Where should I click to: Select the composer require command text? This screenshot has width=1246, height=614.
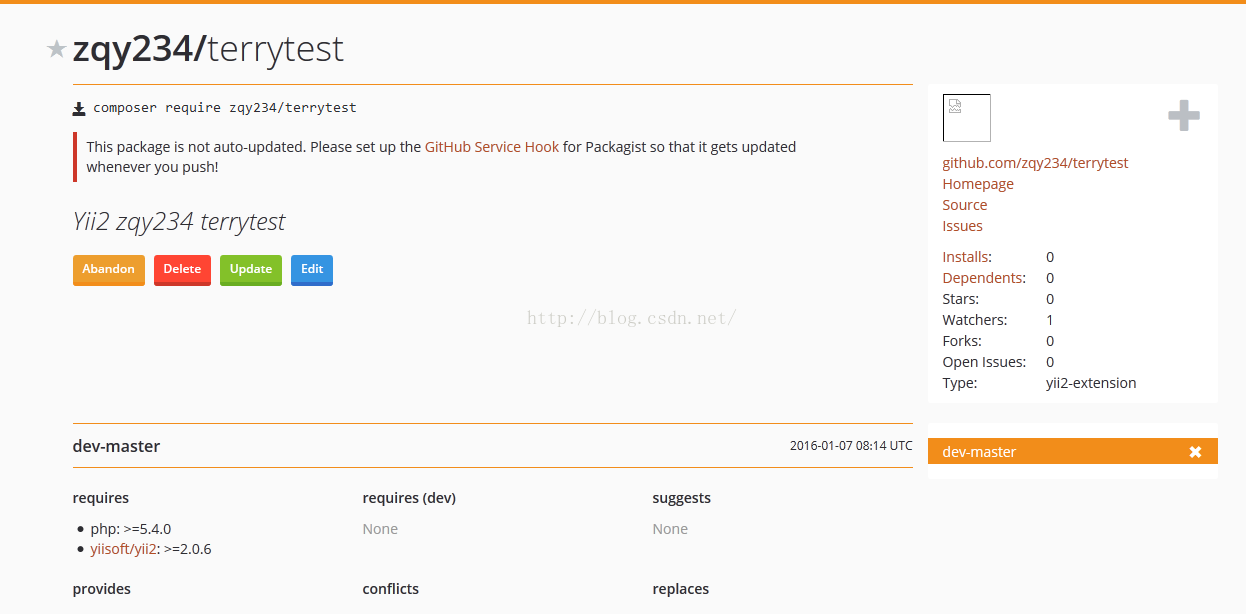(x=225, y=108)
